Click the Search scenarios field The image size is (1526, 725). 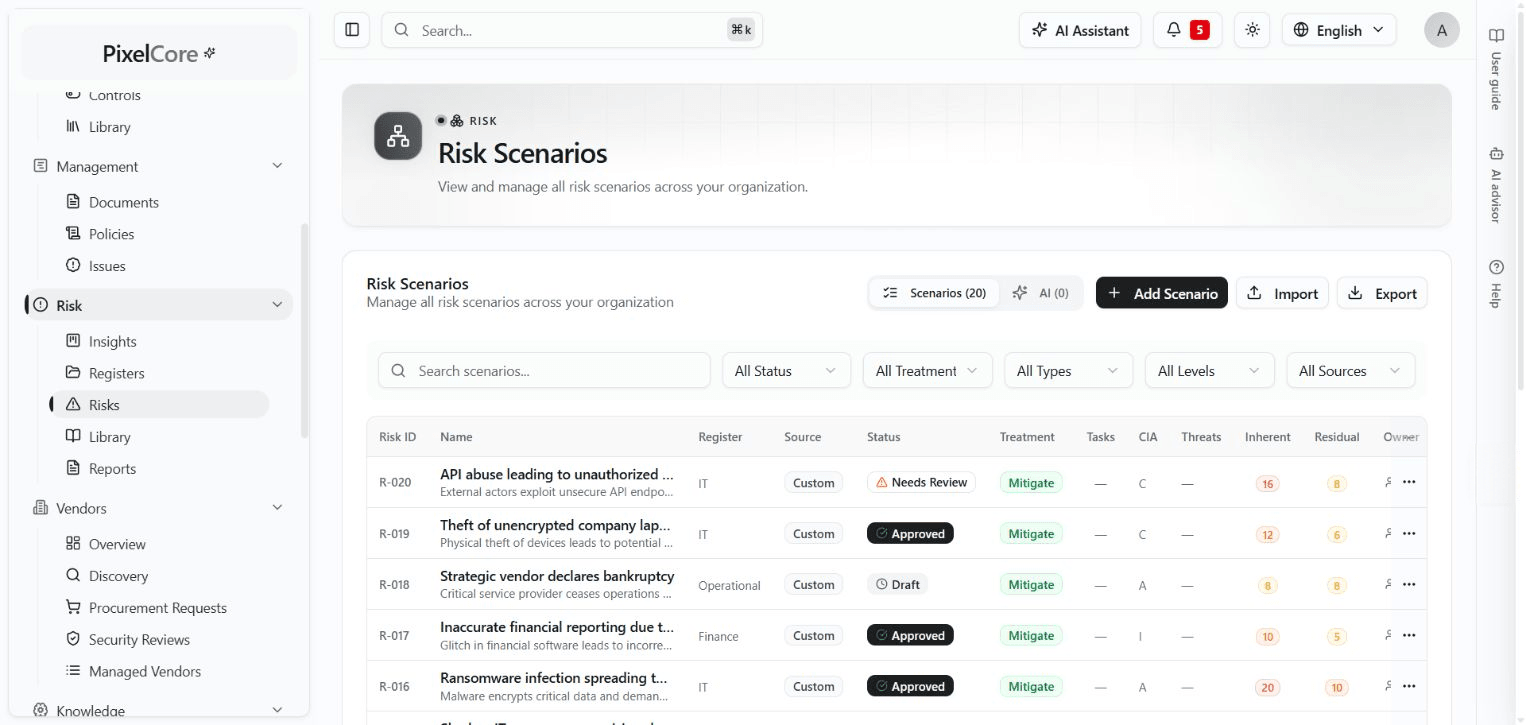pyautogui.click(x=544, y=370)
